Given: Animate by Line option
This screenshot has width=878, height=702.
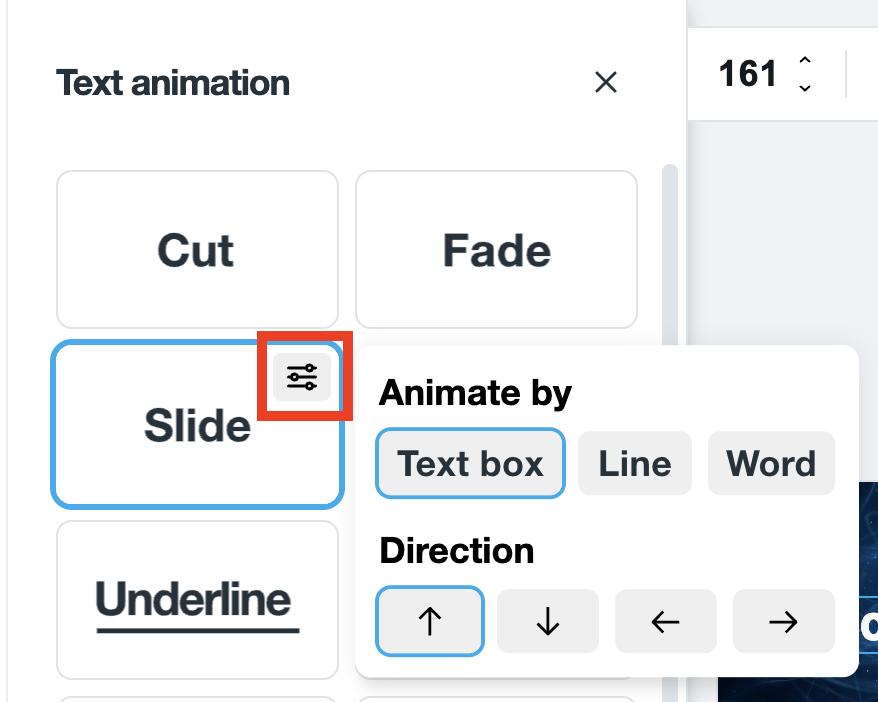Looking at the screenshot, I should 635,464.
